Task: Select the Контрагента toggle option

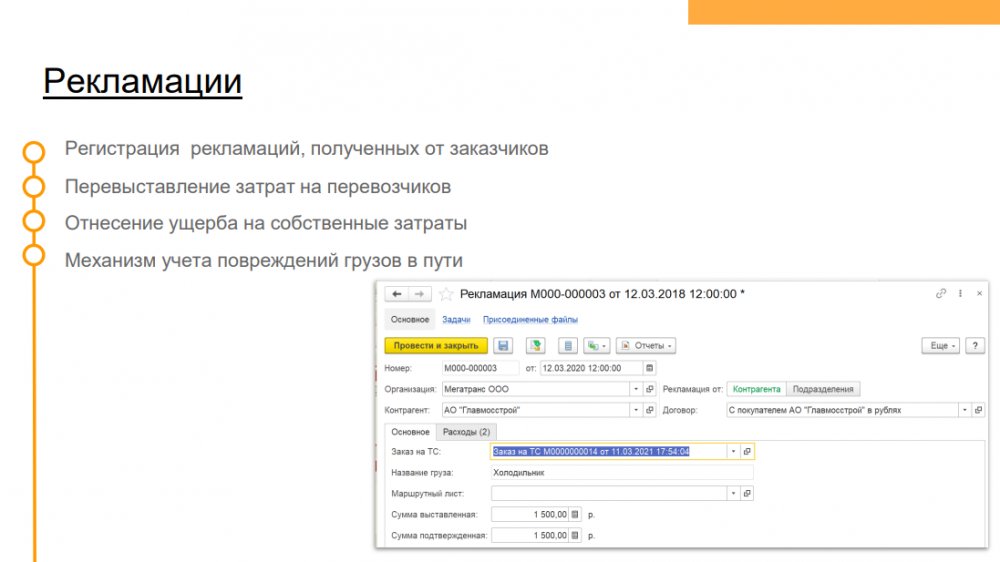Action: coord(756,389)
